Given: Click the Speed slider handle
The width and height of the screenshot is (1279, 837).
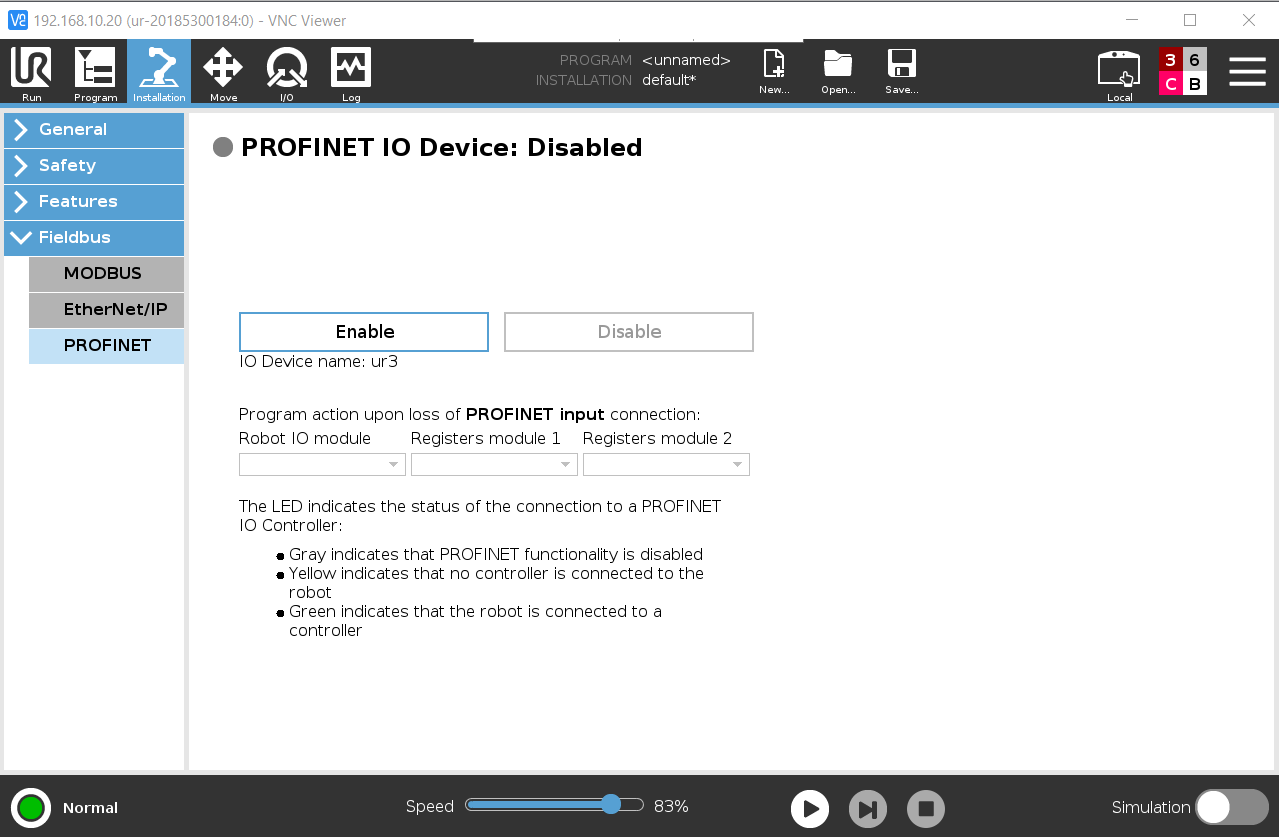Looking at the screenshot, I should click(x=611, y=805).
